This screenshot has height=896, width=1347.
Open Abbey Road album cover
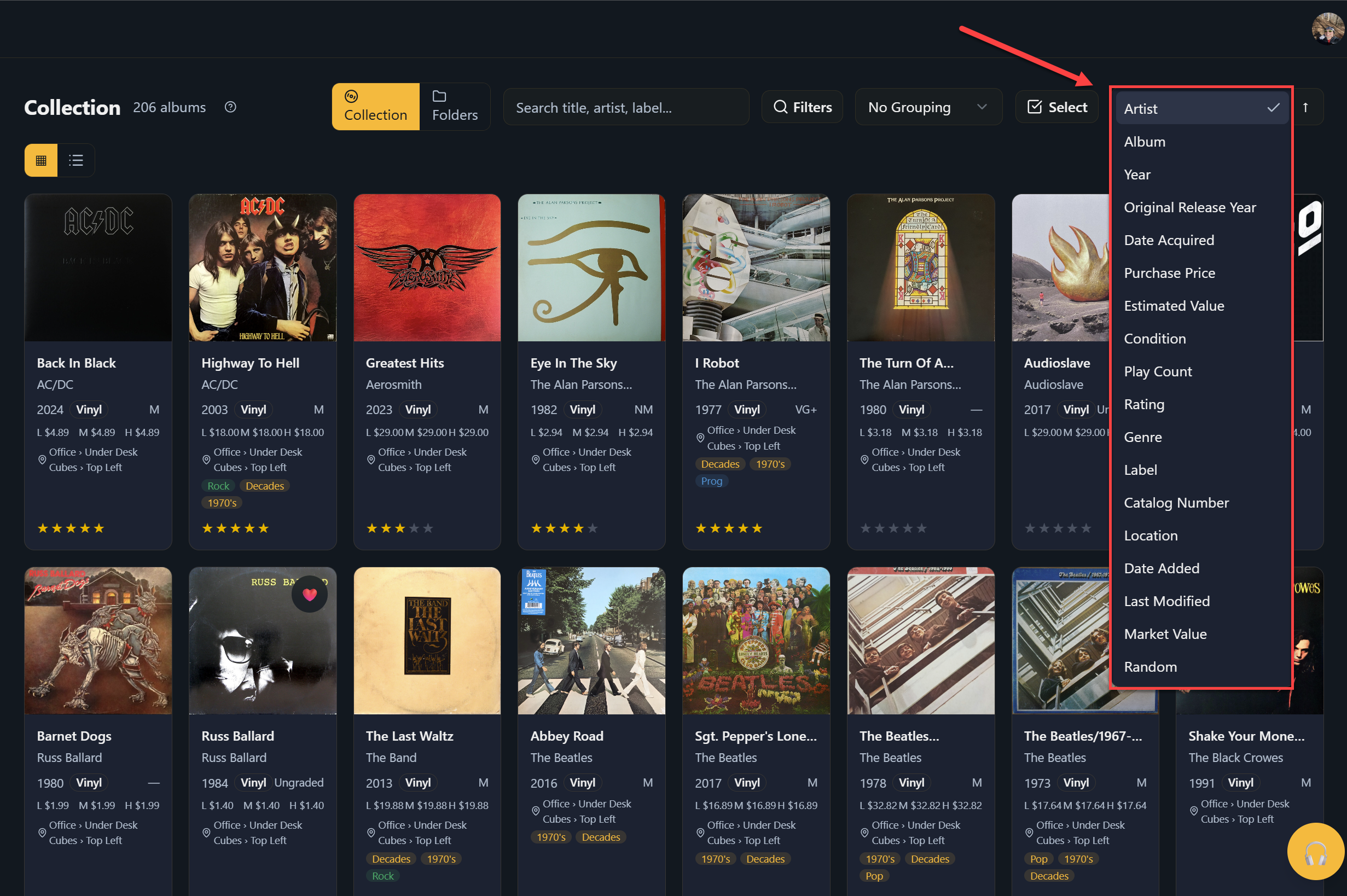pos(591,641)
